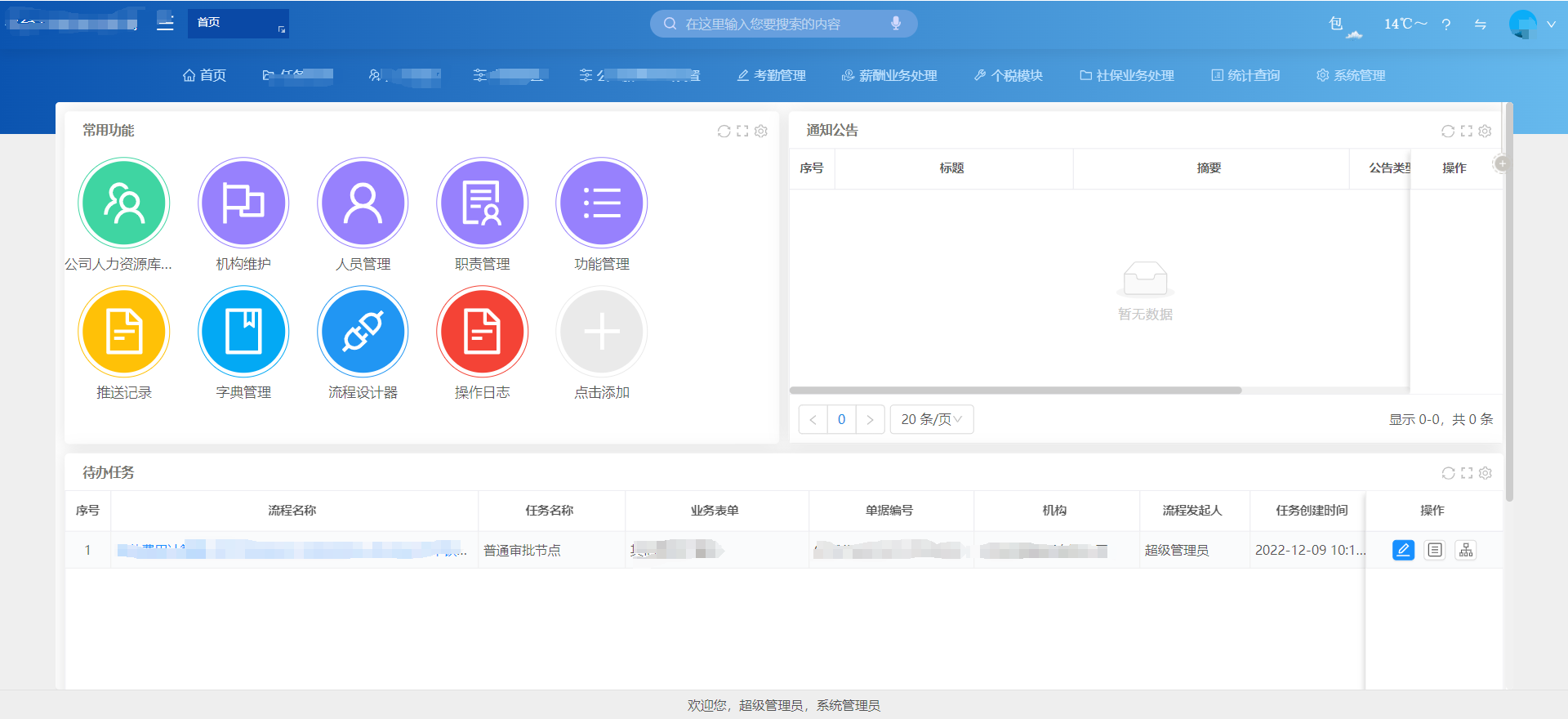Launch the 流程设计器 shortcut icon
This screenshot has height=719, width=1568.
click(363, 332)
